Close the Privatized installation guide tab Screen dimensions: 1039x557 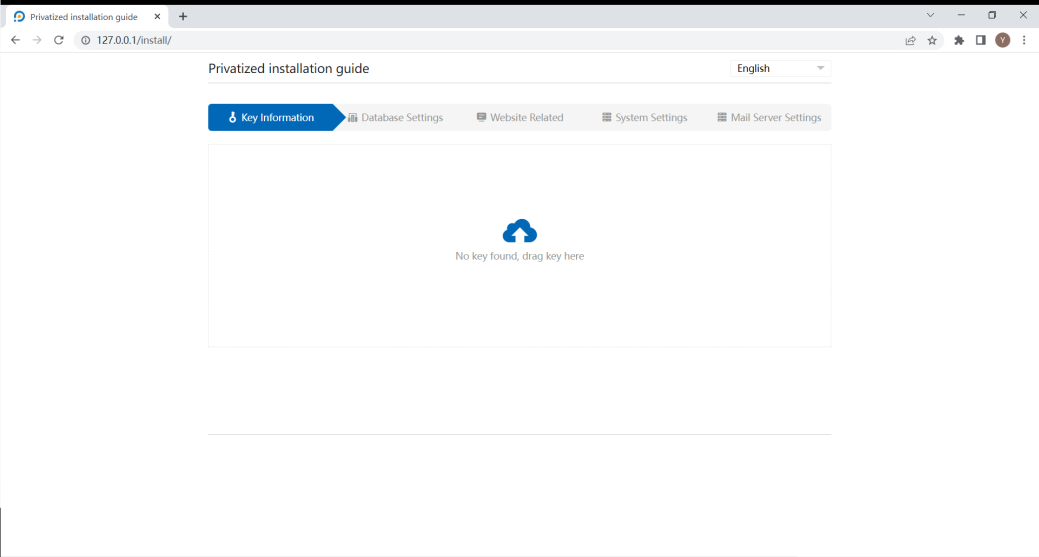coord(157,17)
